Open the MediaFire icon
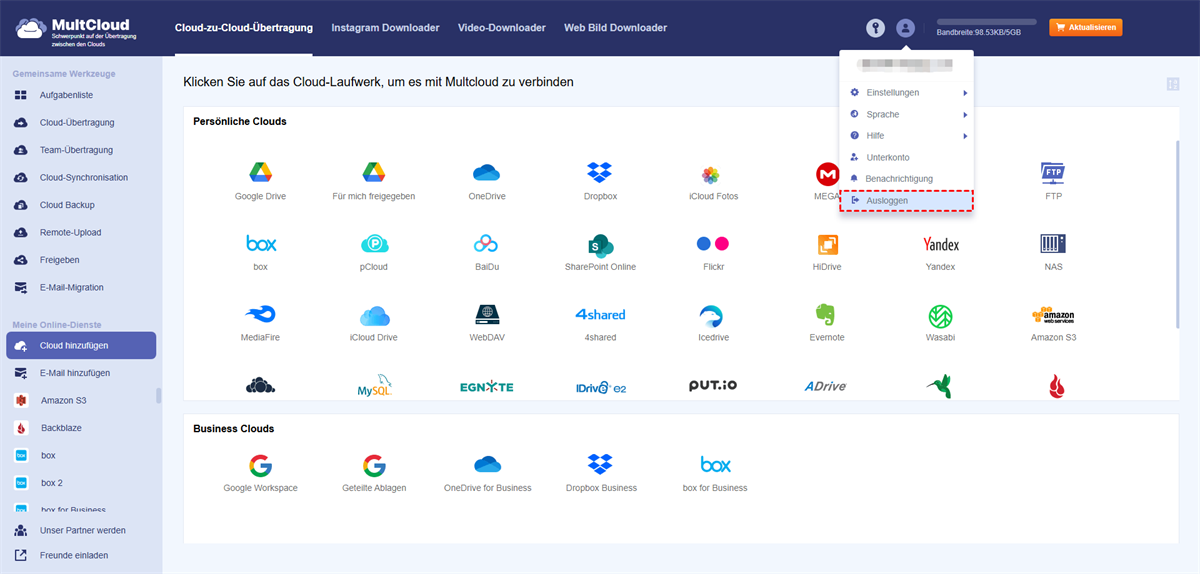Screen dimensions: 1200x574 coord(260,315)
